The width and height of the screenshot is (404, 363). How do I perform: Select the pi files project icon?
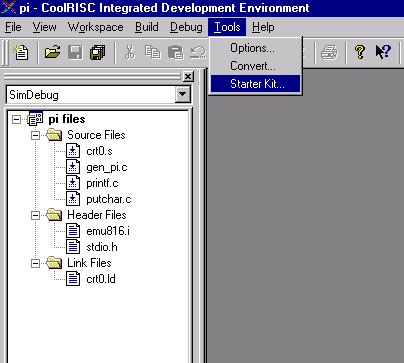pos(35,119)
